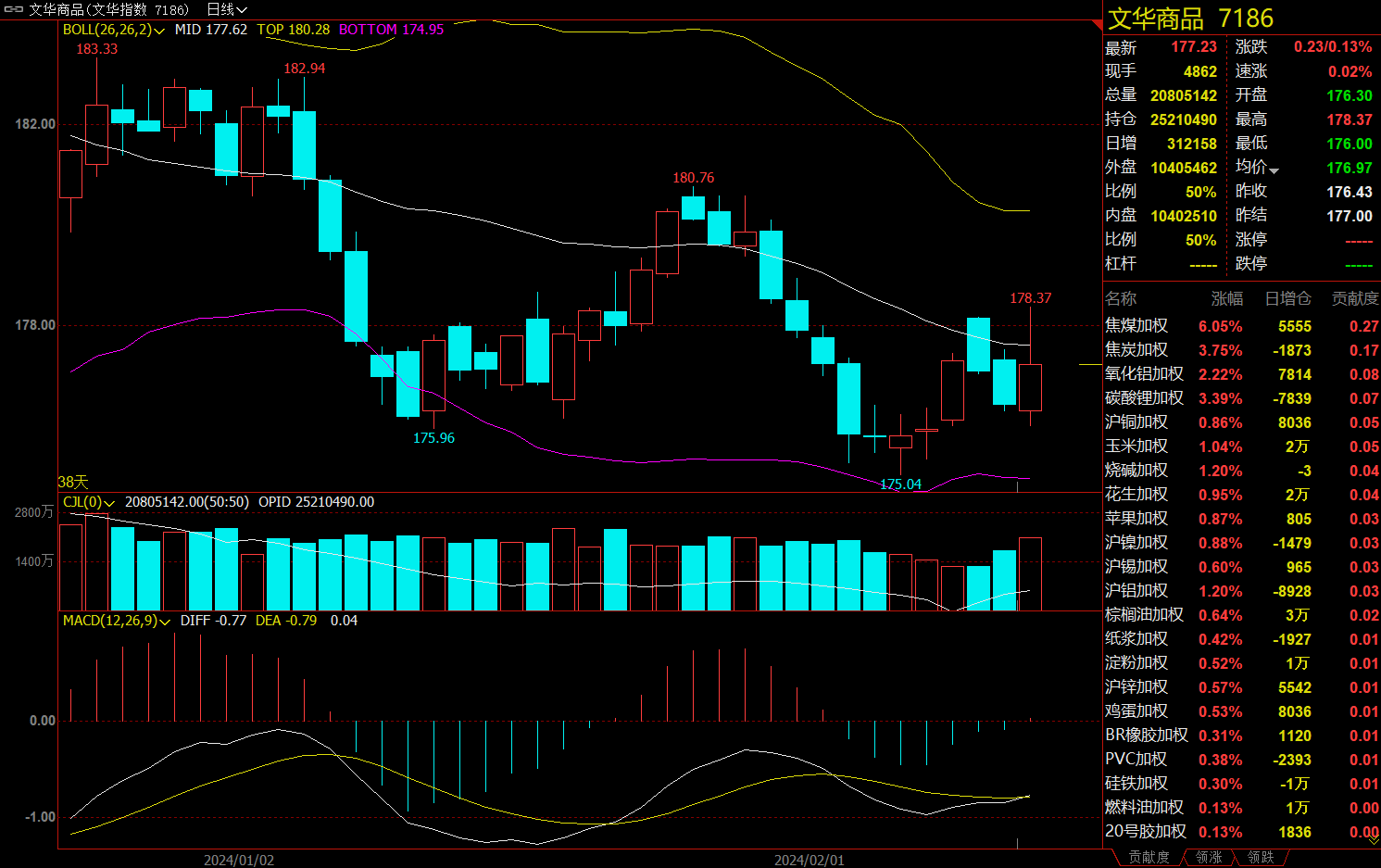Select the 焦煤加权 row
The width and height of the screenshot is (1381, 868).
click(1241, 326)
